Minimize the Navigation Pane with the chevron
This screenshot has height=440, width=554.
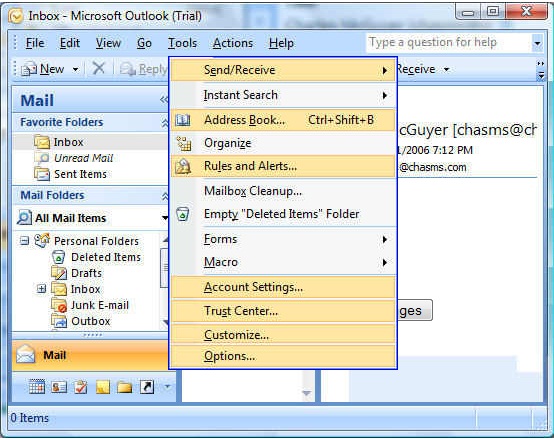[x=164, y=100]
